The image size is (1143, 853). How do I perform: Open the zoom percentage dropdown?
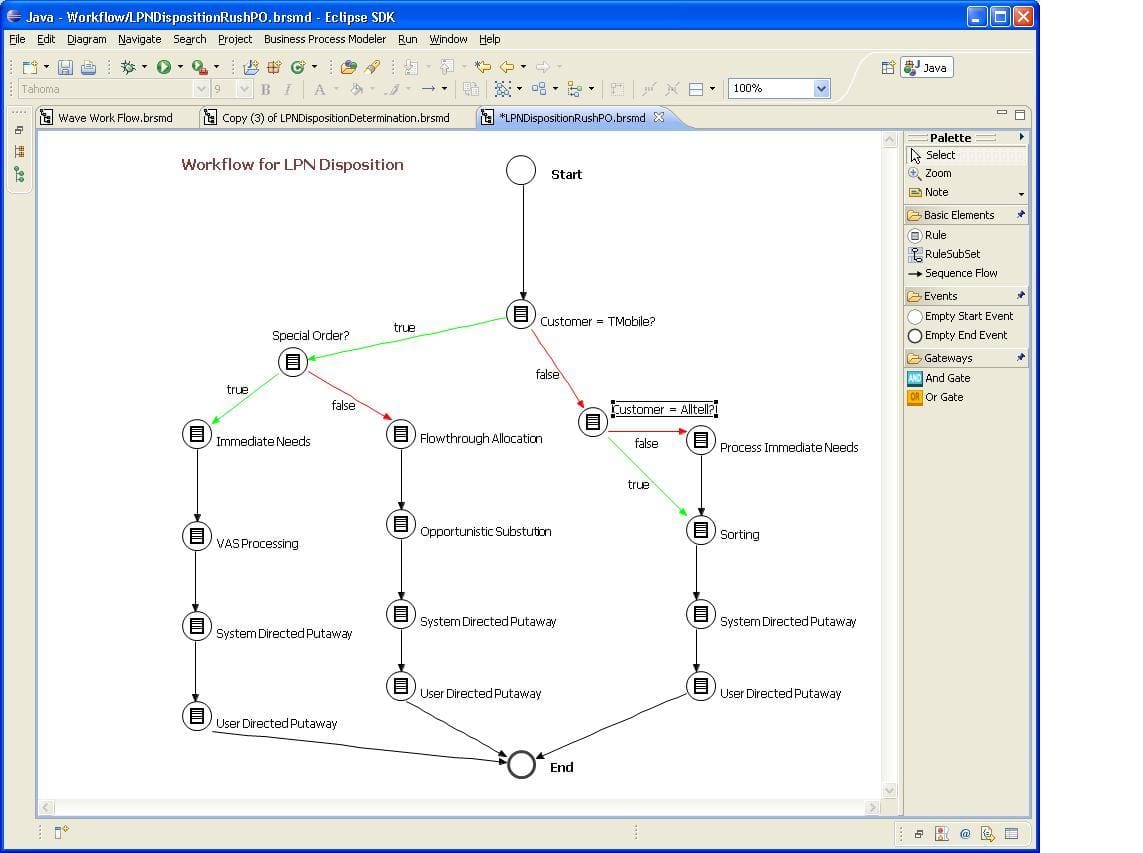pyautogui.click(x=822, y=88)
